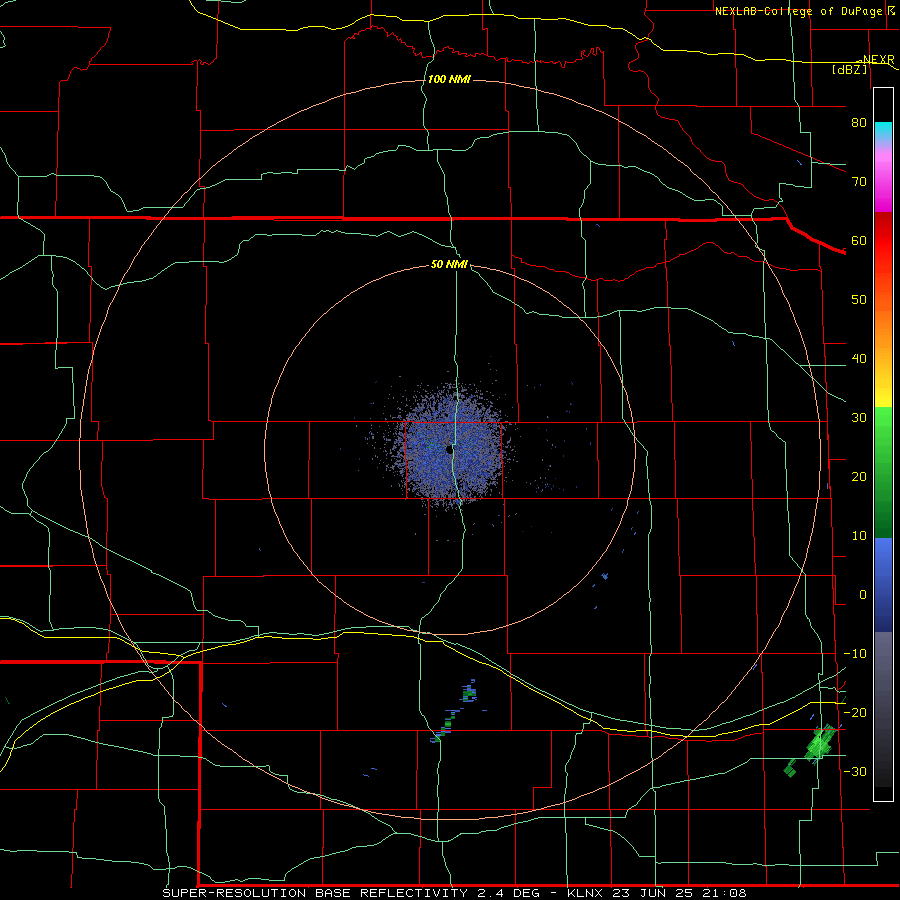Viewport: 900px width, 900px height.
Task: Click the 60 value on the dBZ scale
Action: click(859, 240)
